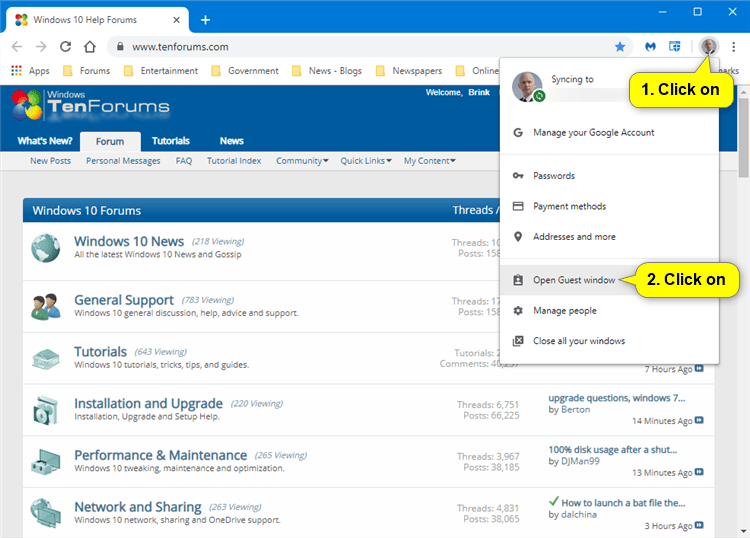Choose Payment methods in profile menu

click(609, 206)
